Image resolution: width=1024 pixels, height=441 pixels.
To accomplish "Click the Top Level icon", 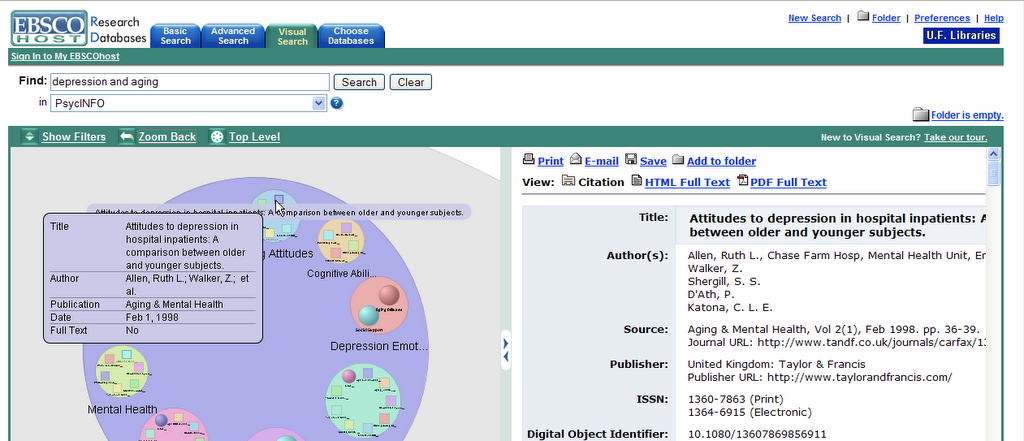I will [217, 137].
